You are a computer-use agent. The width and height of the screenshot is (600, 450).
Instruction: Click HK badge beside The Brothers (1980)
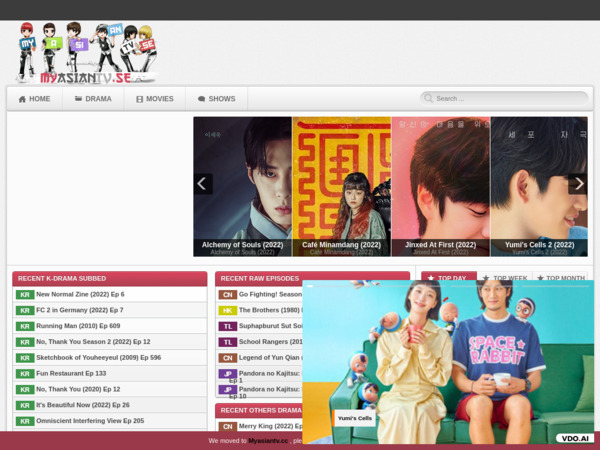click(x=228, y=310)
